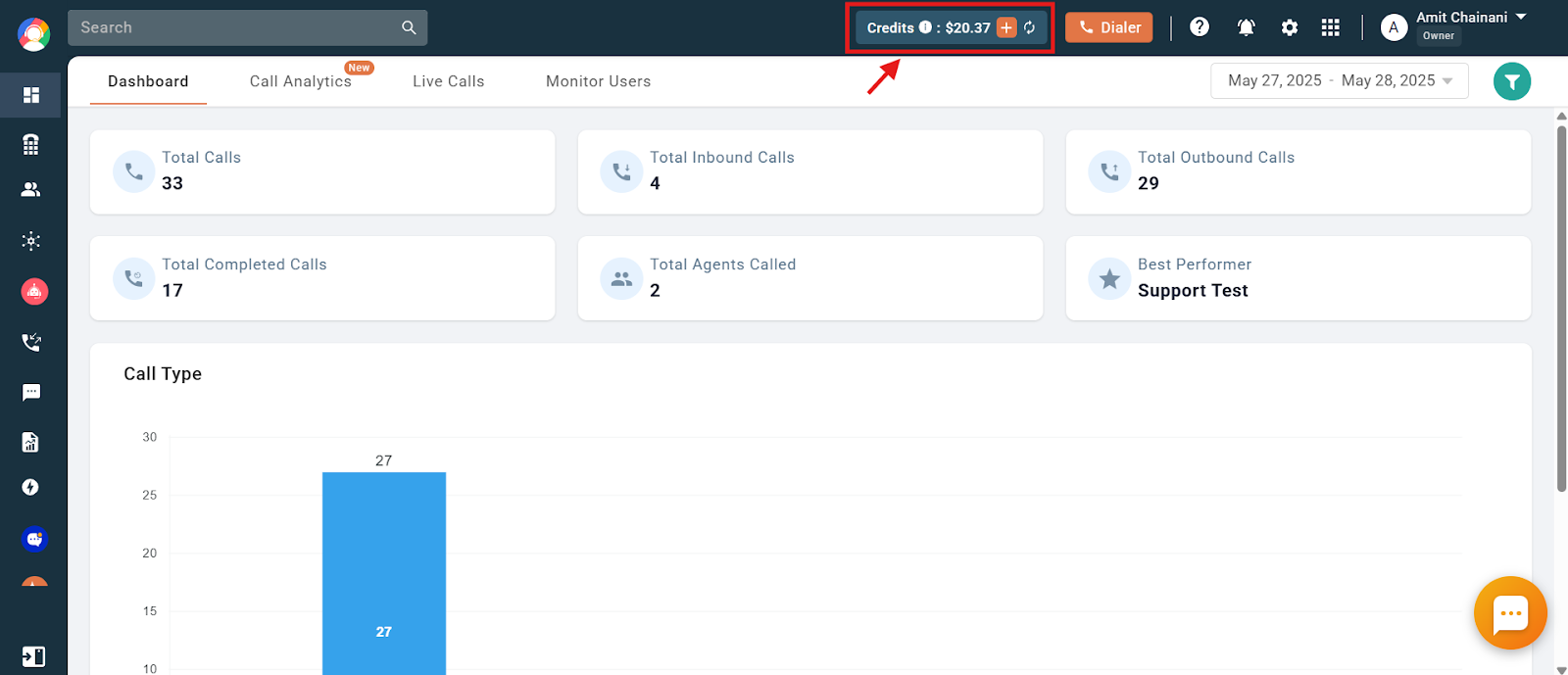Switch to the Live Calls tab

click(449, 81)
